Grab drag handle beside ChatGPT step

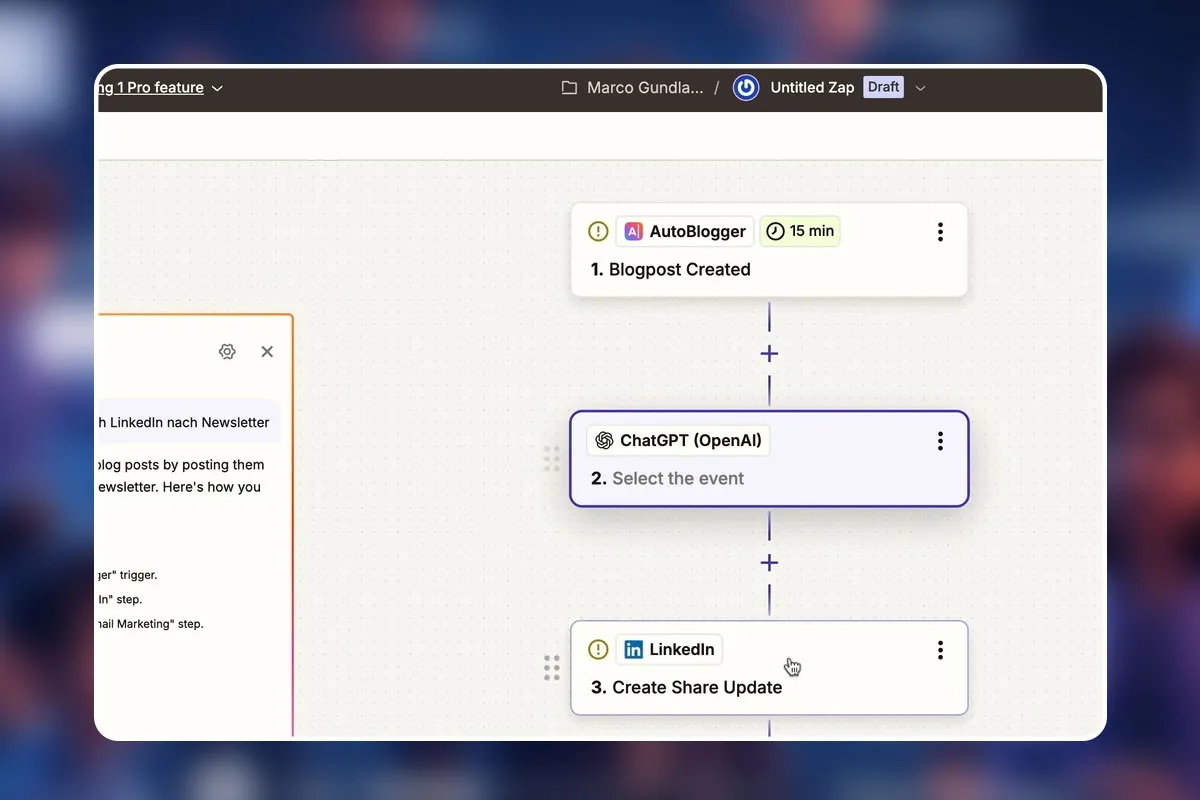pyautogui.click(x=551, y=459)
